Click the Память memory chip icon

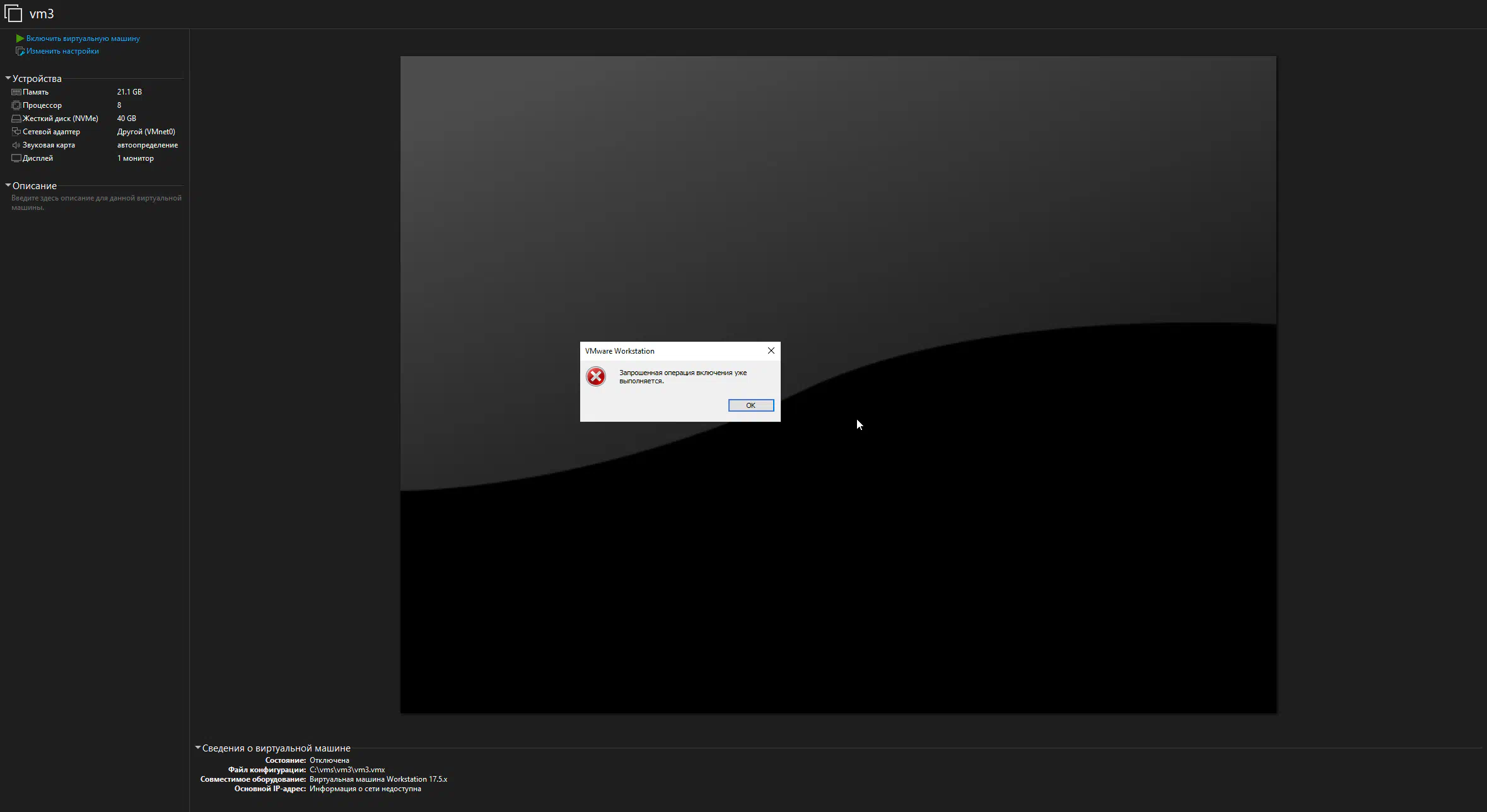click(16, 92)
